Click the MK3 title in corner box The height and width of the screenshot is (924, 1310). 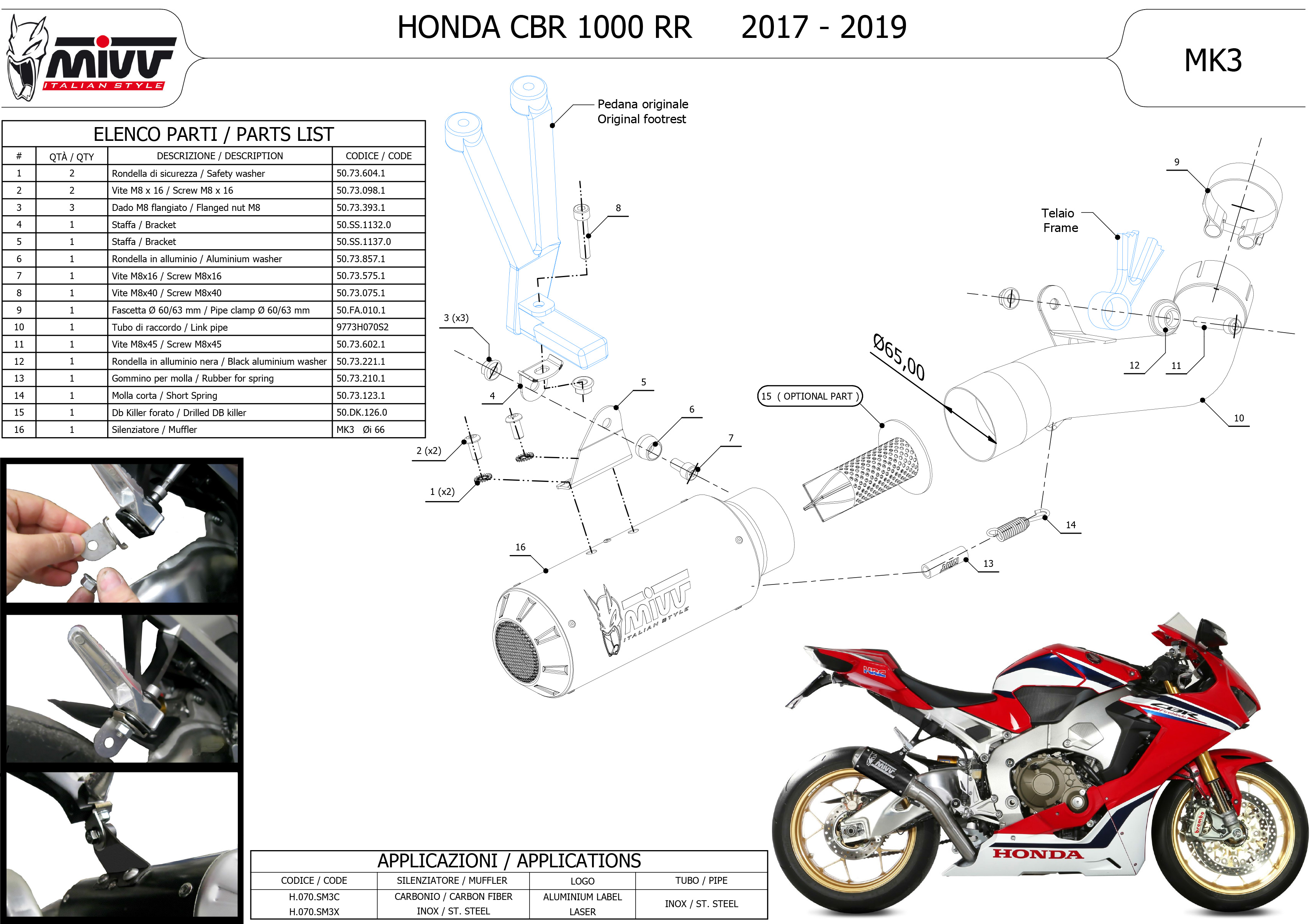(1213, 60)
